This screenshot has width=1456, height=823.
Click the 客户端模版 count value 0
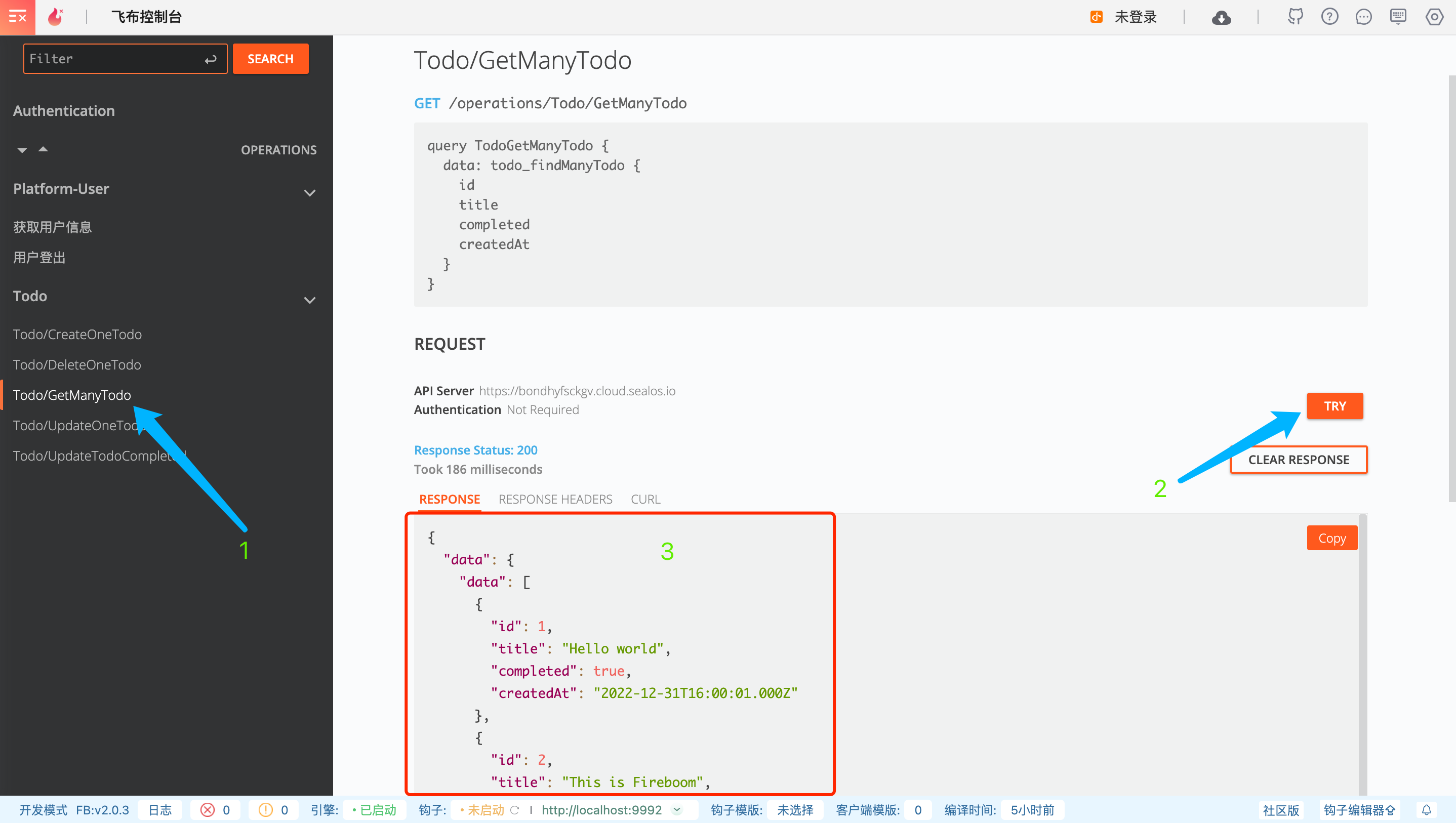tap(918, 810)
